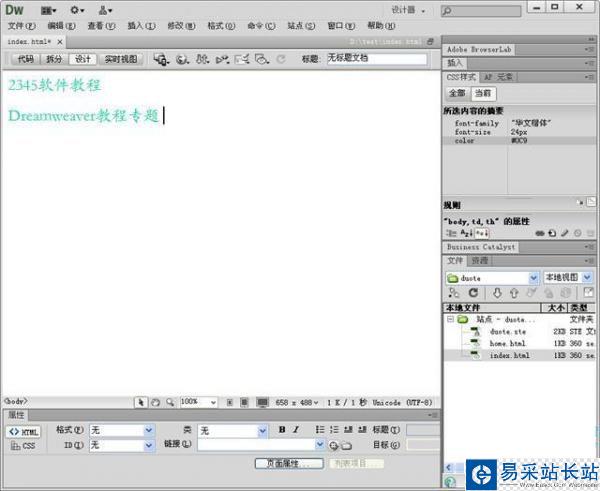Open the Link field dropdown arrow
600x491 pixels.
pos(320,444)
